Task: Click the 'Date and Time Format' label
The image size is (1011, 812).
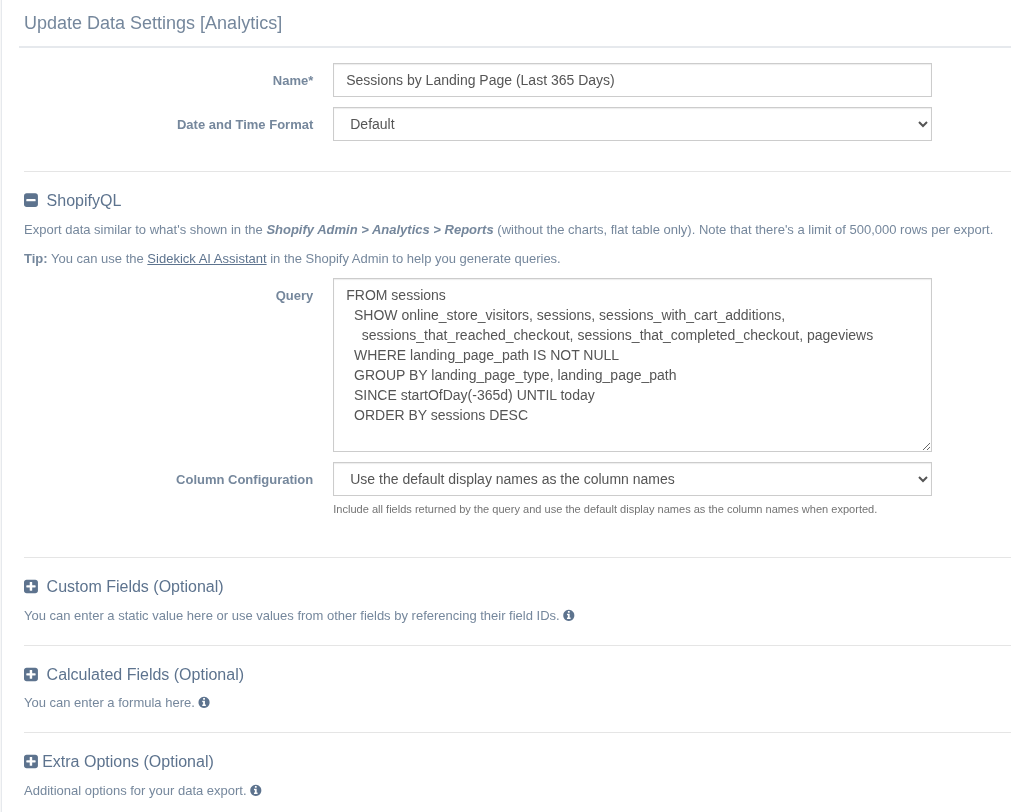Action: 245,125
